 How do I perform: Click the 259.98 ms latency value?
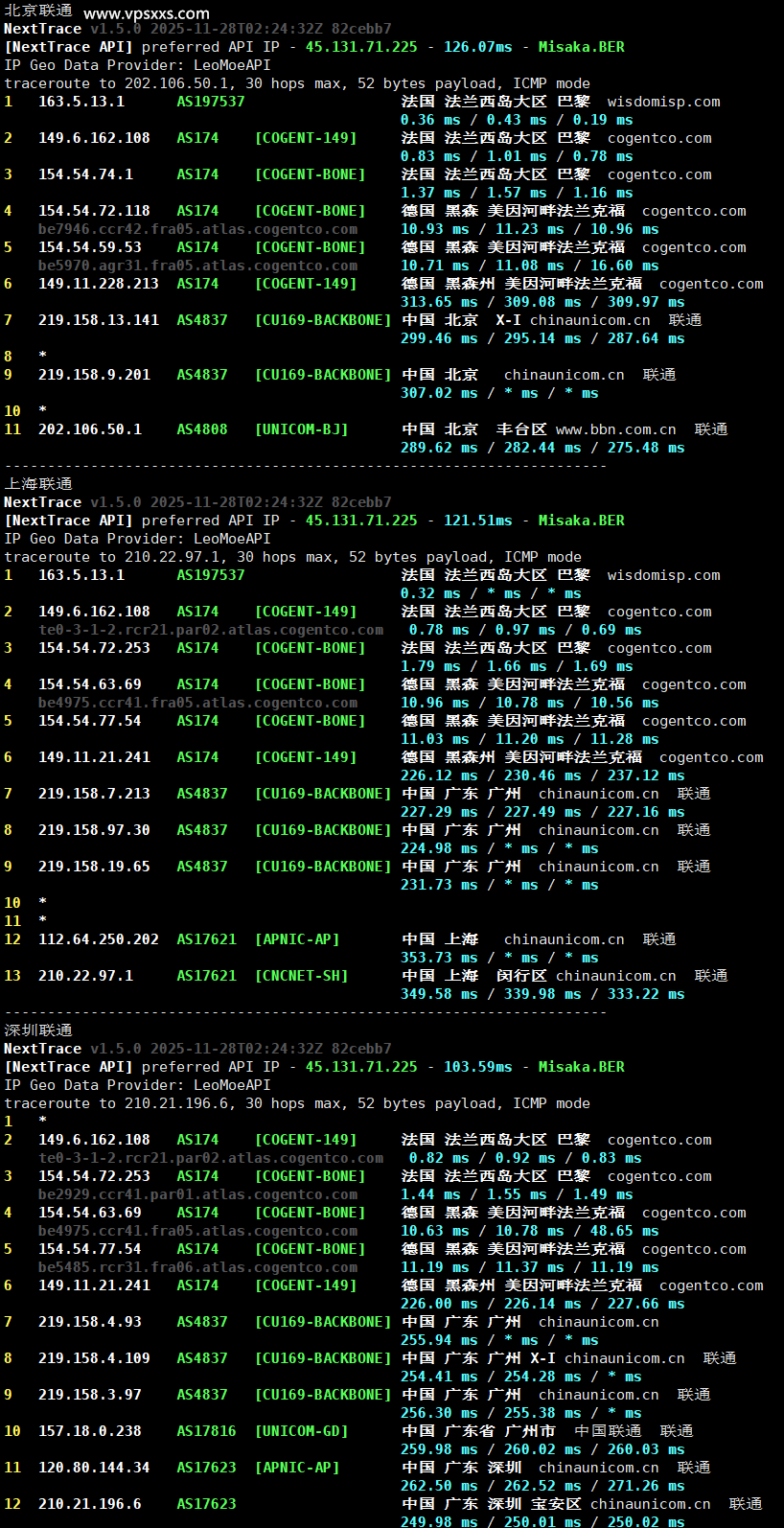[439, 1449]
